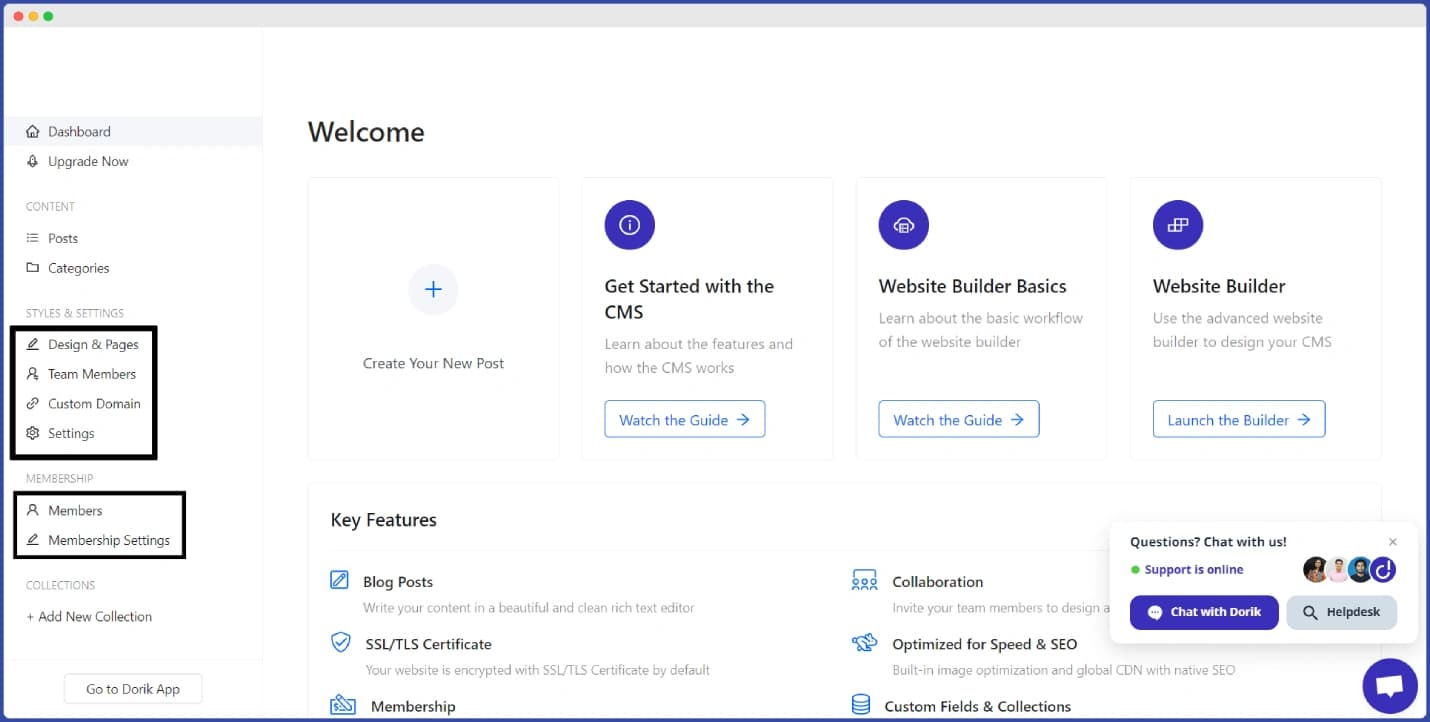The width and height of the screenshot is (1430, 722).
Task: Click Website Builder Basics heading
Action: point(973,286)
